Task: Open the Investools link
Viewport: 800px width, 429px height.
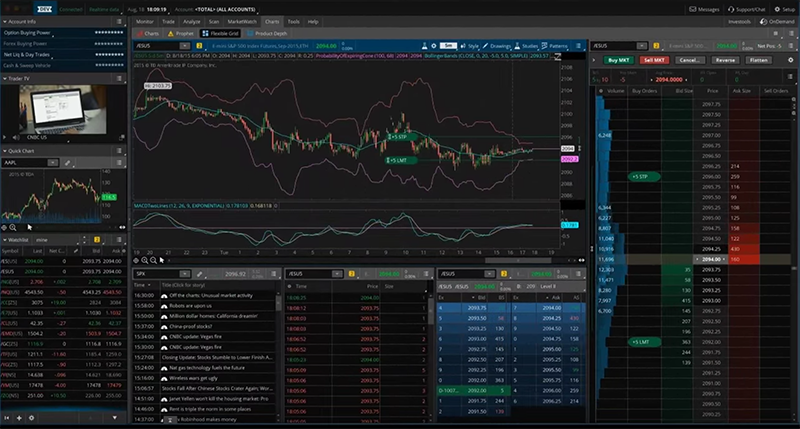Action: coord(739,21)
